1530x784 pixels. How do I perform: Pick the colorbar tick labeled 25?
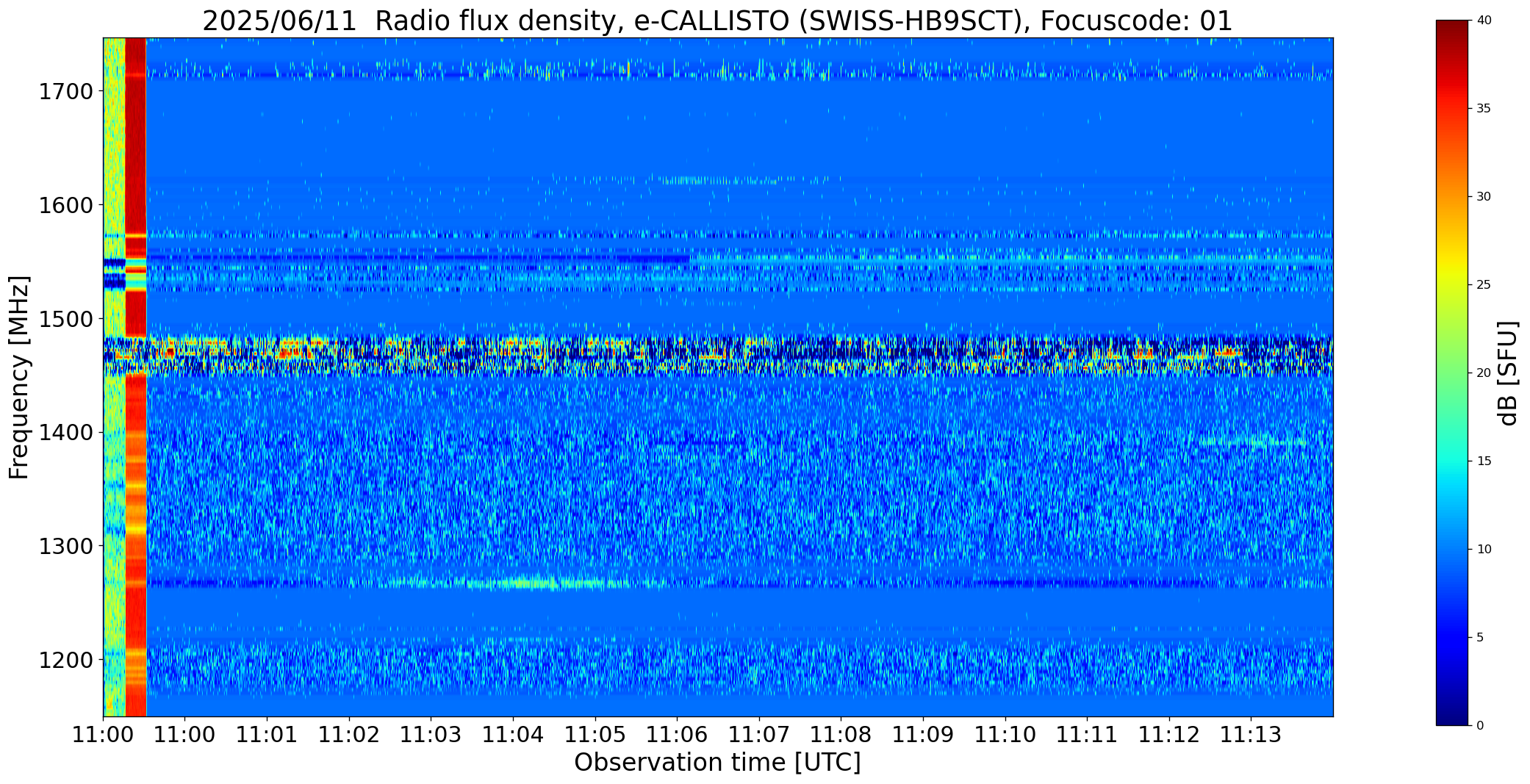pyautogui.click(x=1484, y=285)
